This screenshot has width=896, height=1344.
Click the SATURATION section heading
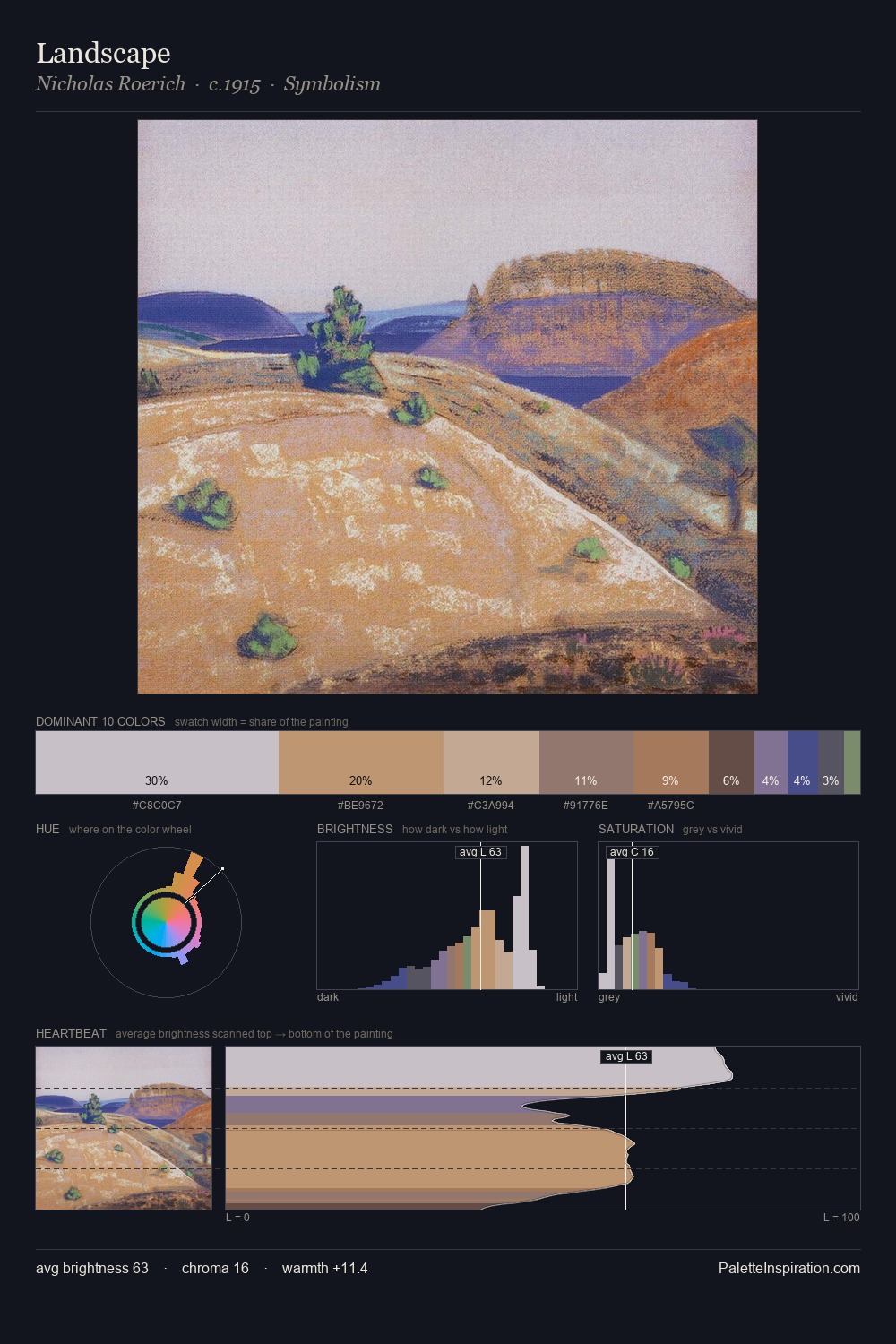tap(636, 829)
